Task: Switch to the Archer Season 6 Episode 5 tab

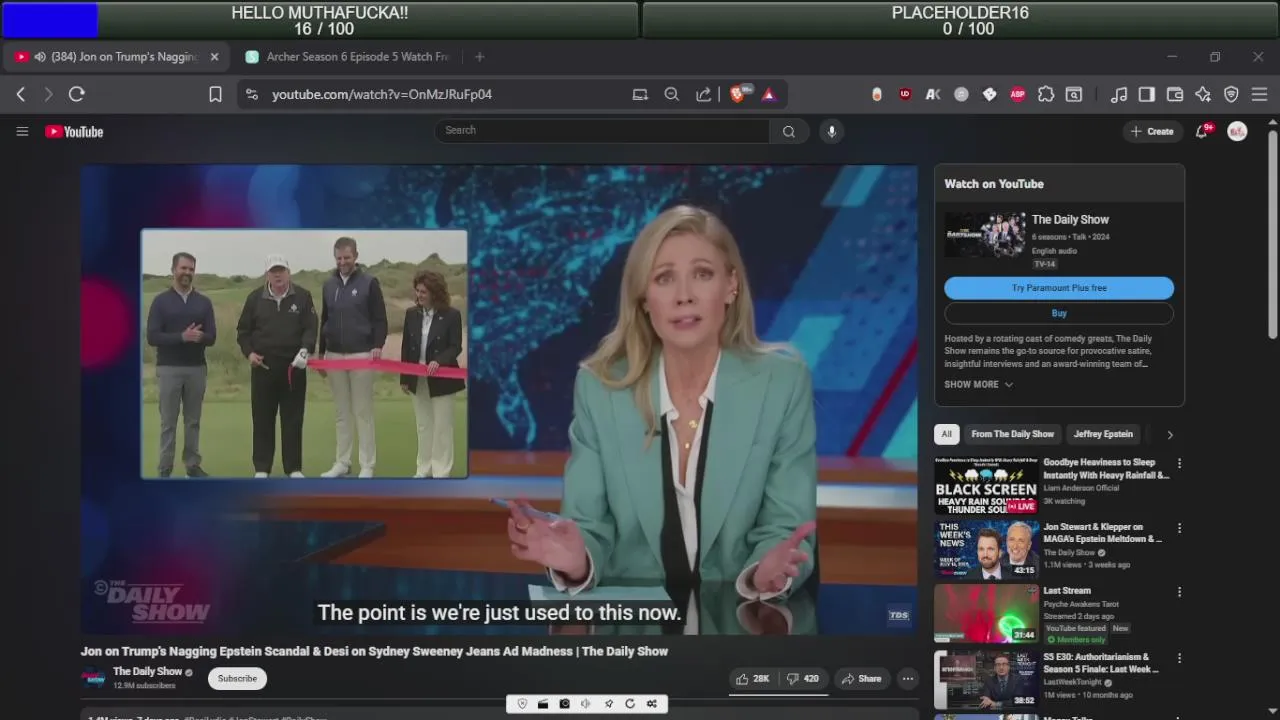Action: 348,57
